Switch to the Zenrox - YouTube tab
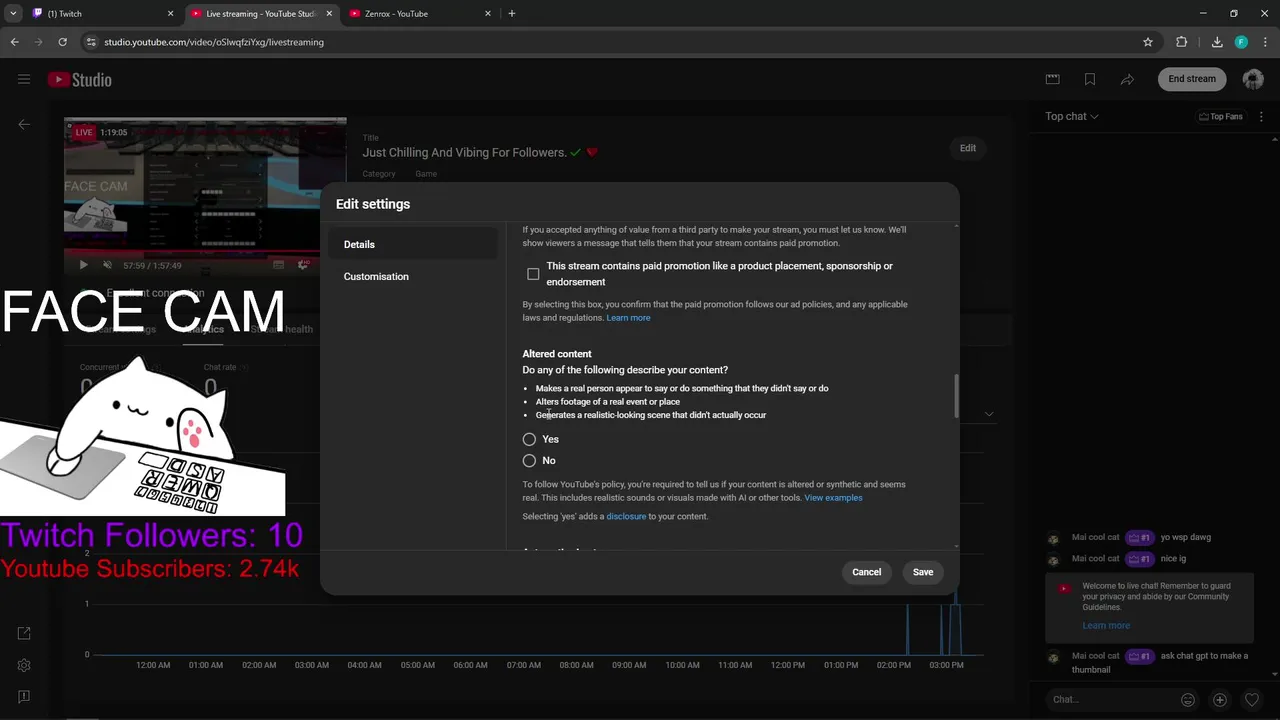Image resolution: width=1280 pixels, height=720 pixels. click(x=420, y=14)
